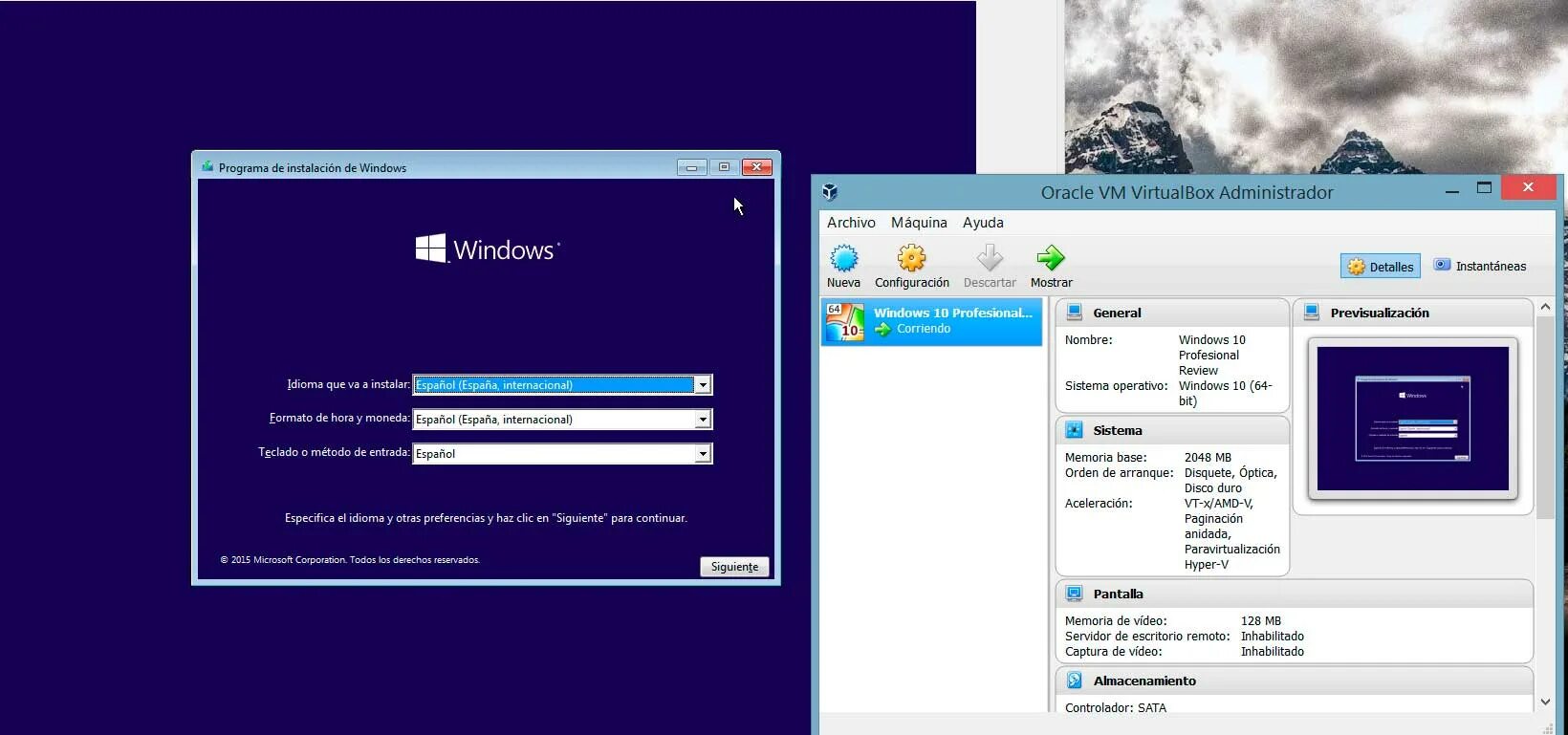Click the Windows logo in installer

[430, 249]
